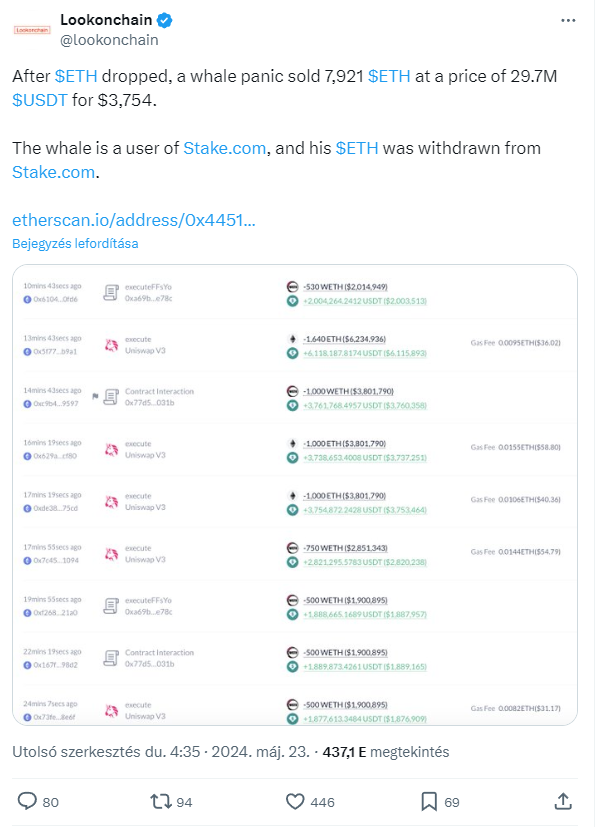Click the first $ETH cashtag

pos(76,76)
